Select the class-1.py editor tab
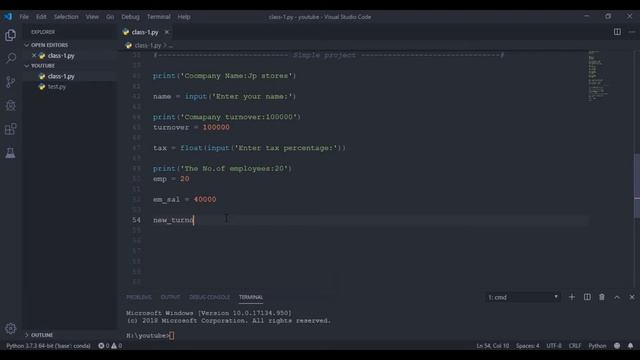Viewport: 640px width, 360px height. [x=145, y=32]
